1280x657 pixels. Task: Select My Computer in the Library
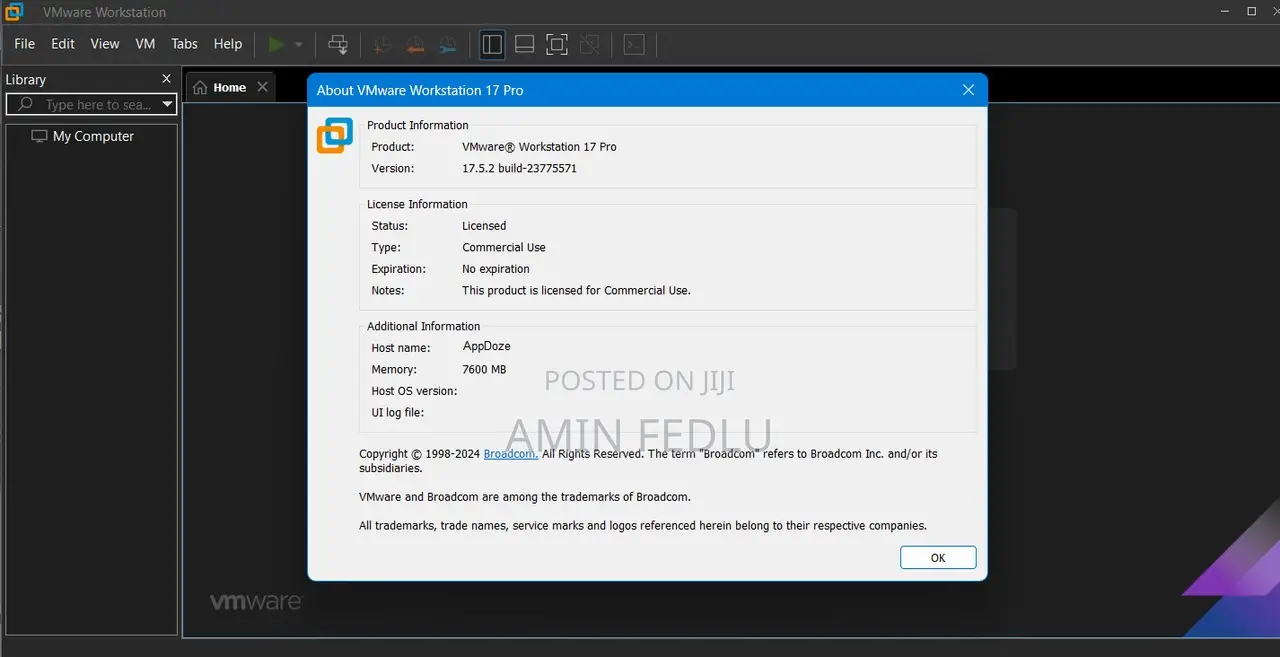pos(93,136)
